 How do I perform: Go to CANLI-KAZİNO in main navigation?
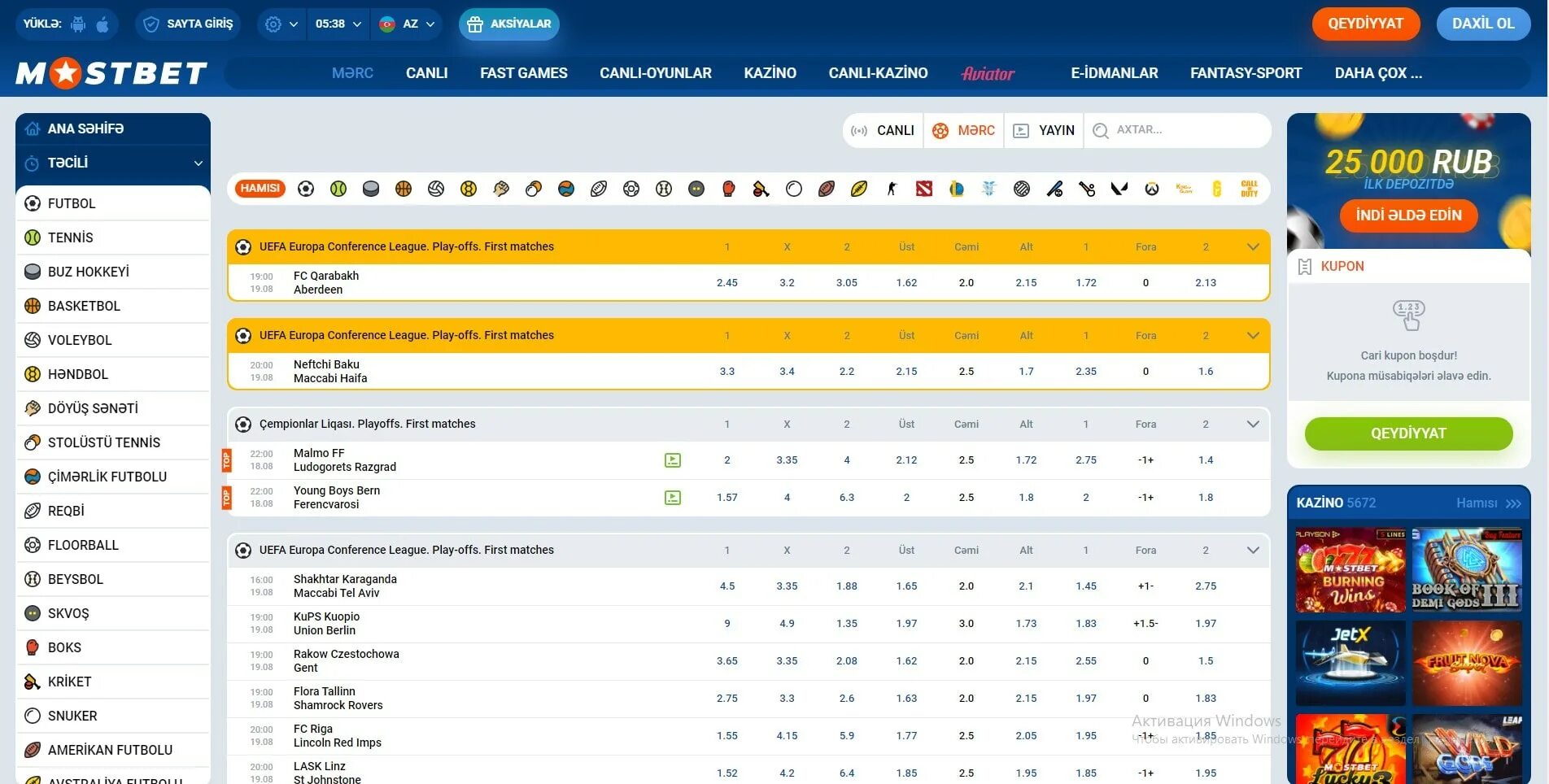pyautogui.click(x=878, y=73)
